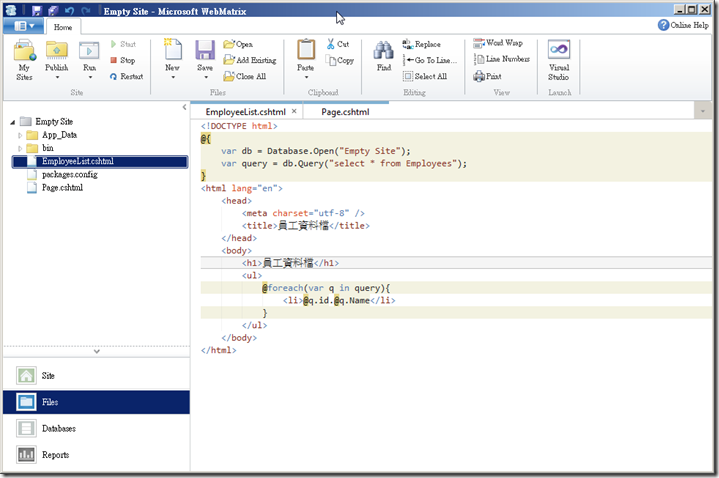
Task: Copy the selected text
Action: point(340,60)
